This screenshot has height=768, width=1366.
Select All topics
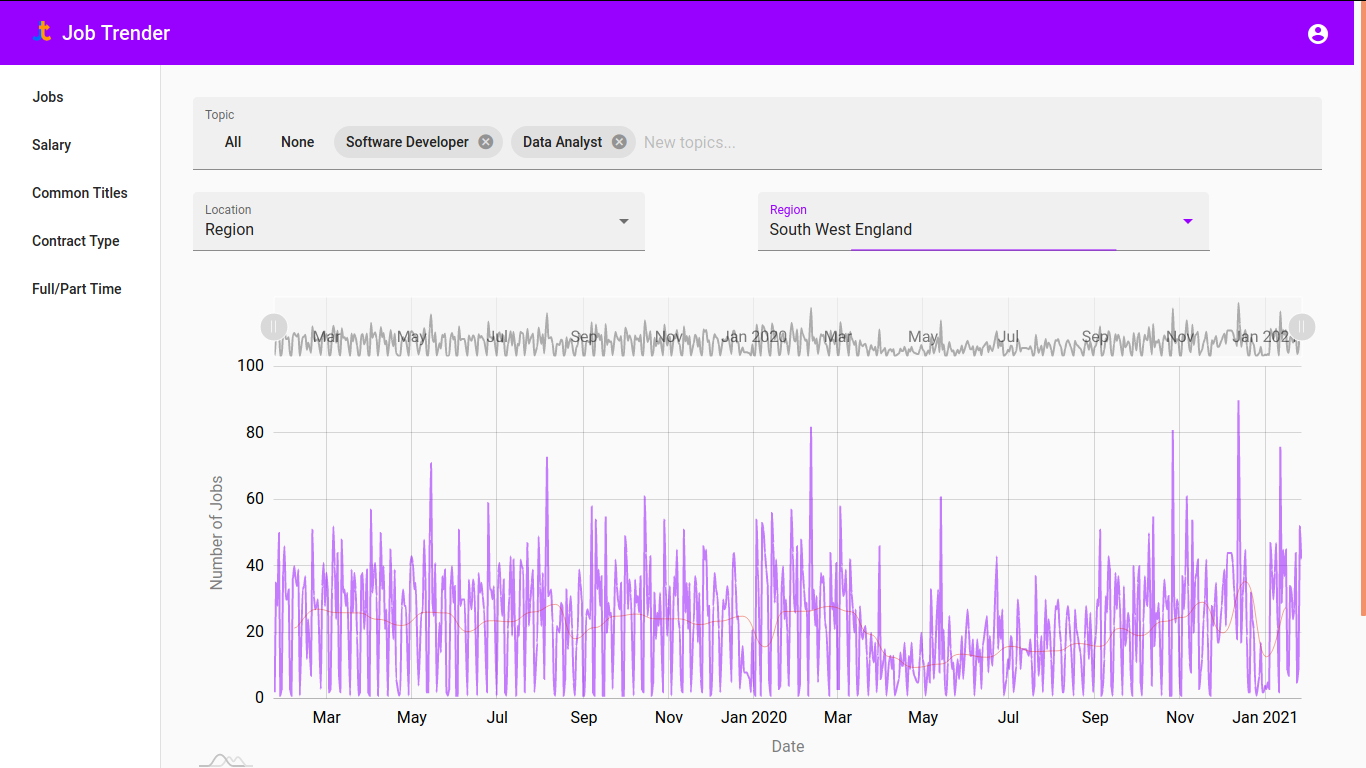[x=233, y=142]
